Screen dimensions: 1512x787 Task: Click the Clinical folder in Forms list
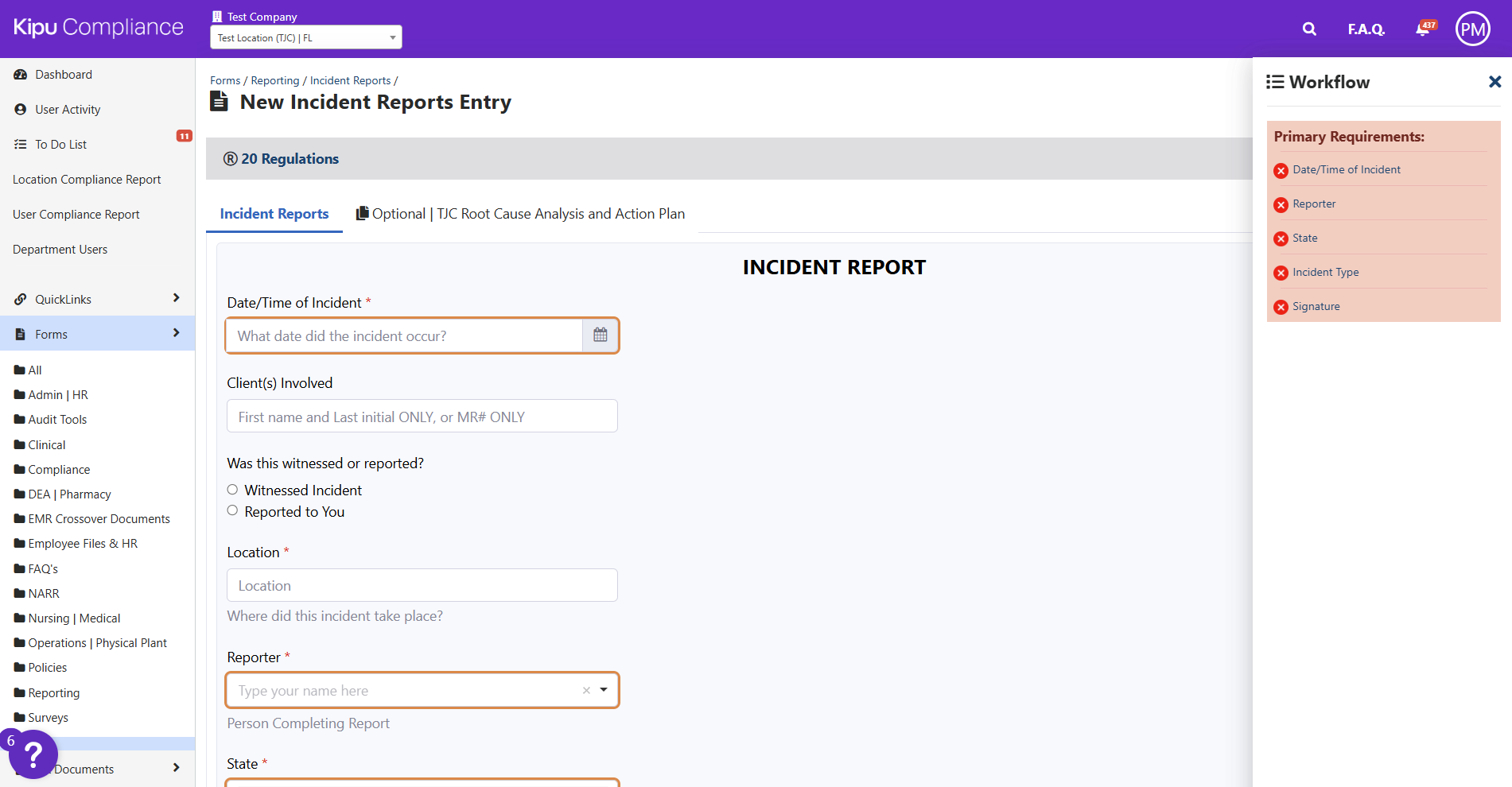(x=47, y=445)
